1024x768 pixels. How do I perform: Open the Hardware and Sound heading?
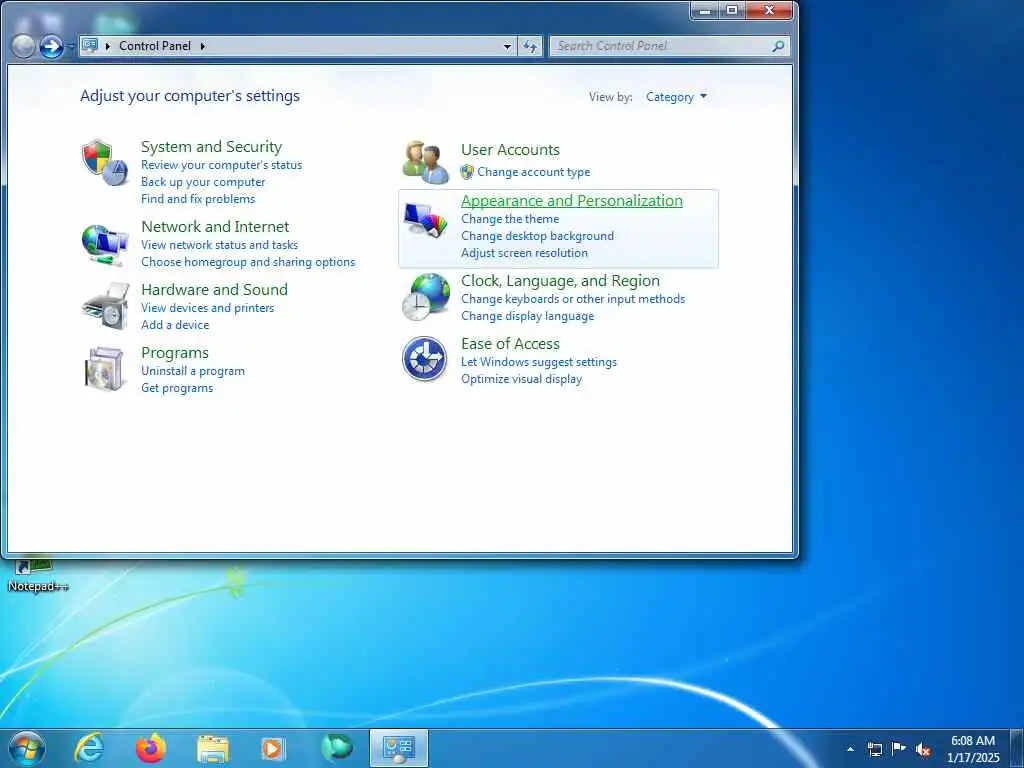tap(214, 289)
